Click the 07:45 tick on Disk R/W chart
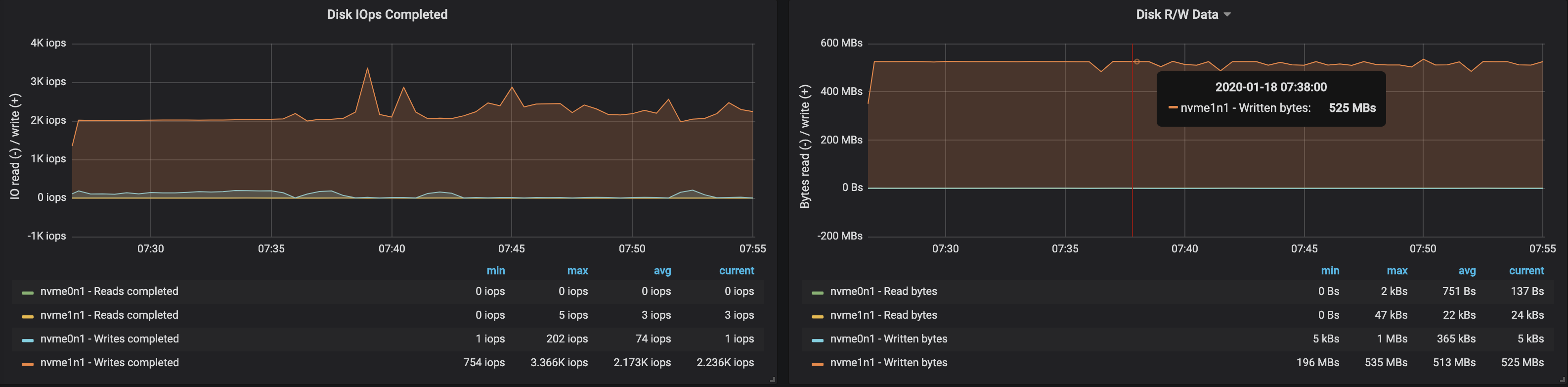 coord(1304,248)
